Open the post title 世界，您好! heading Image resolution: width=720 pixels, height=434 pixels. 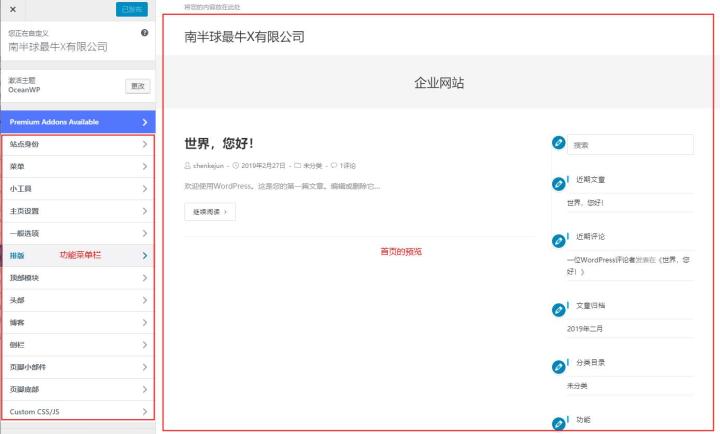point(219,143)
